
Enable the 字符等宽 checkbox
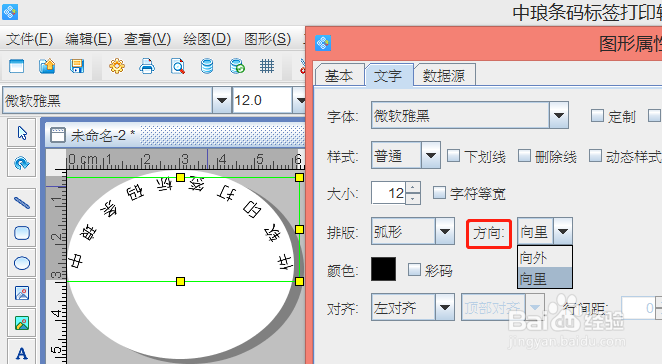440,193
